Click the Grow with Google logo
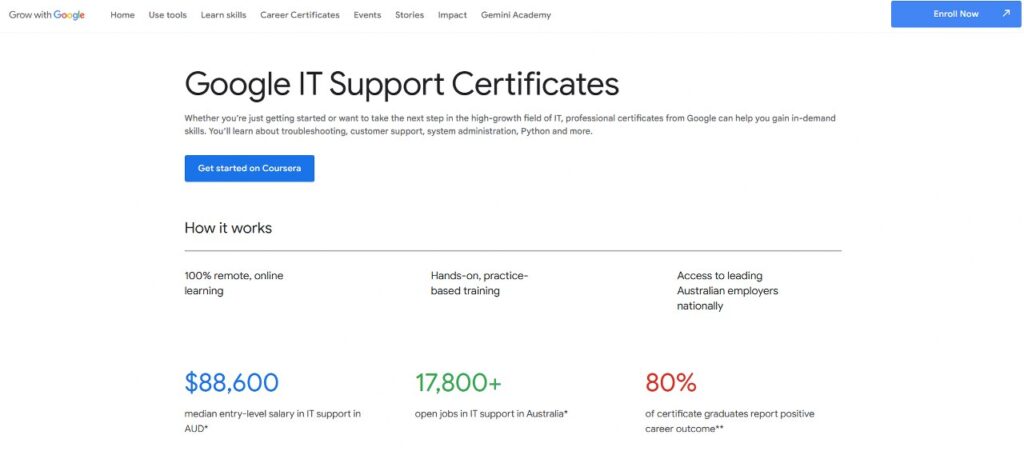1024x455 pixels. tap(46, 15)
